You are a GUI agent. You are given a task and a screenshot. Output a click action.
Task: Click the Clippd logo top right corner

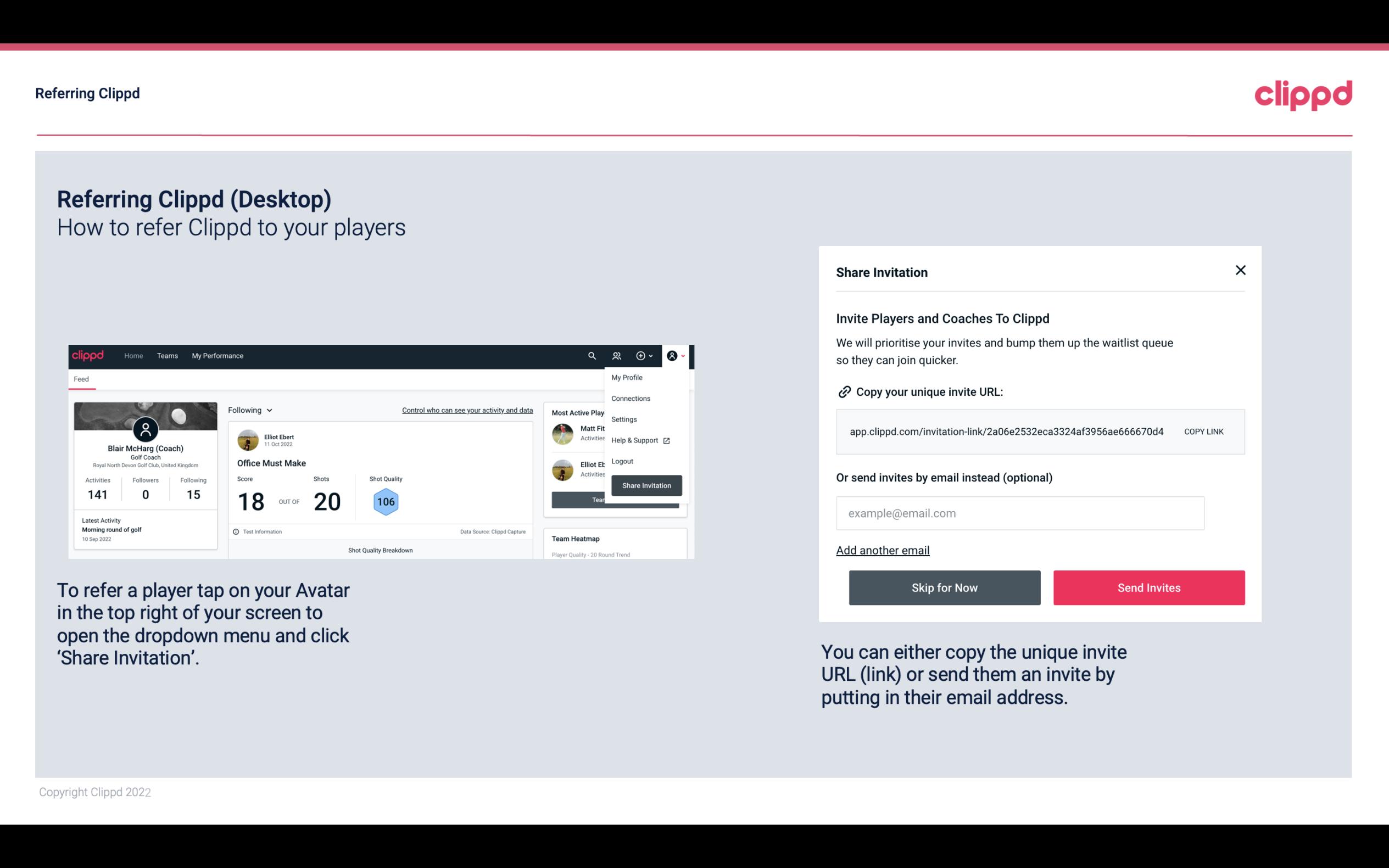tap(1304, 94)
